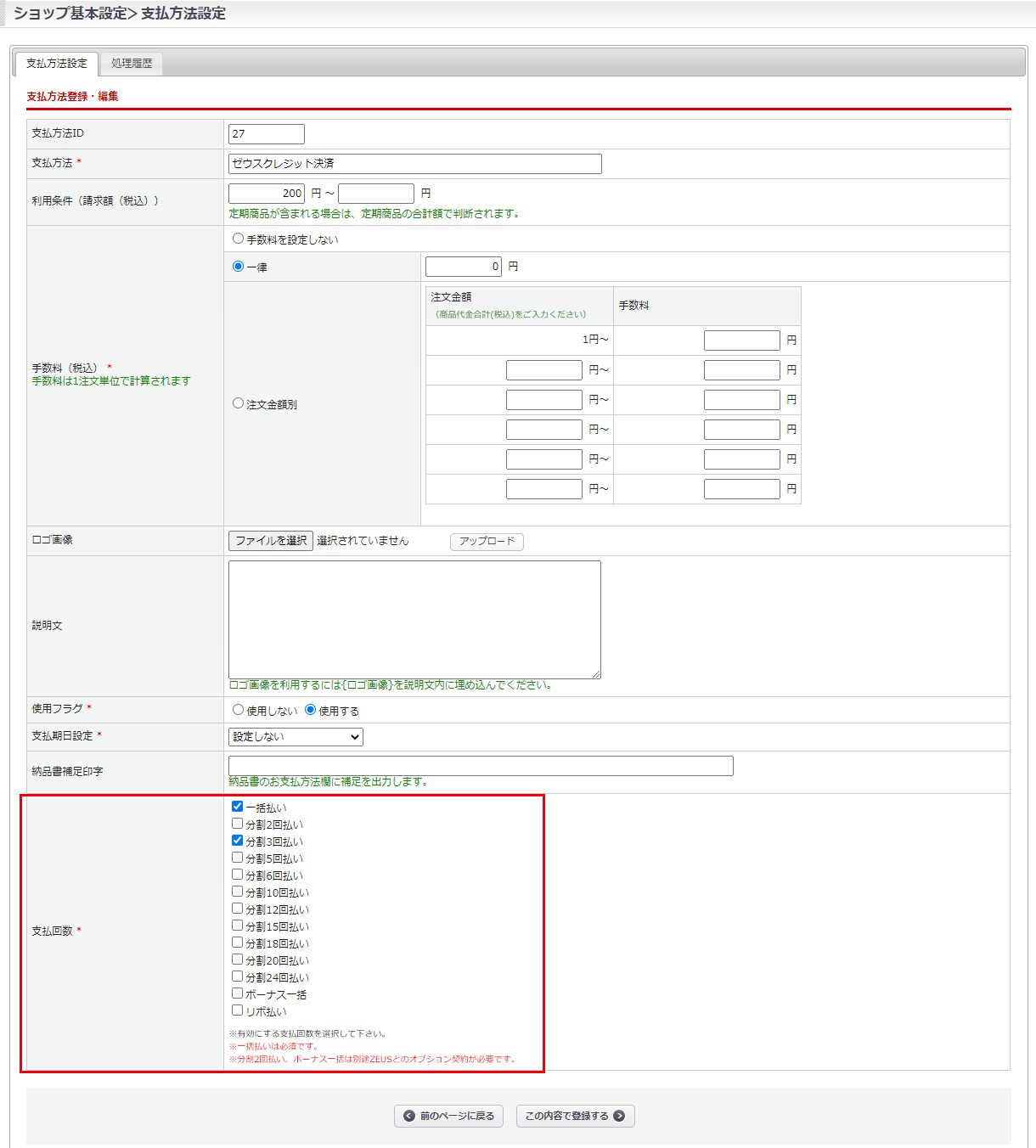Click the 前のページに戻る button

448,1116
